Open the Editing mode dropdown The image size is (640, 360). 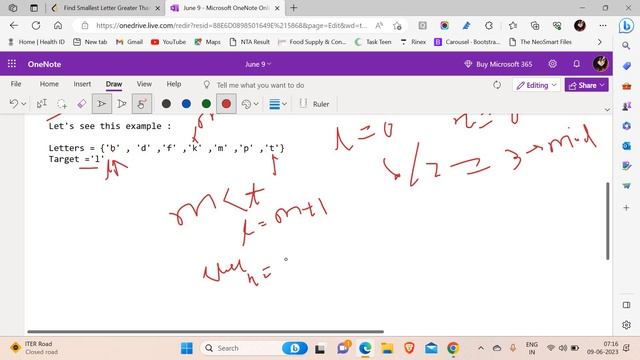click(536, 85)
